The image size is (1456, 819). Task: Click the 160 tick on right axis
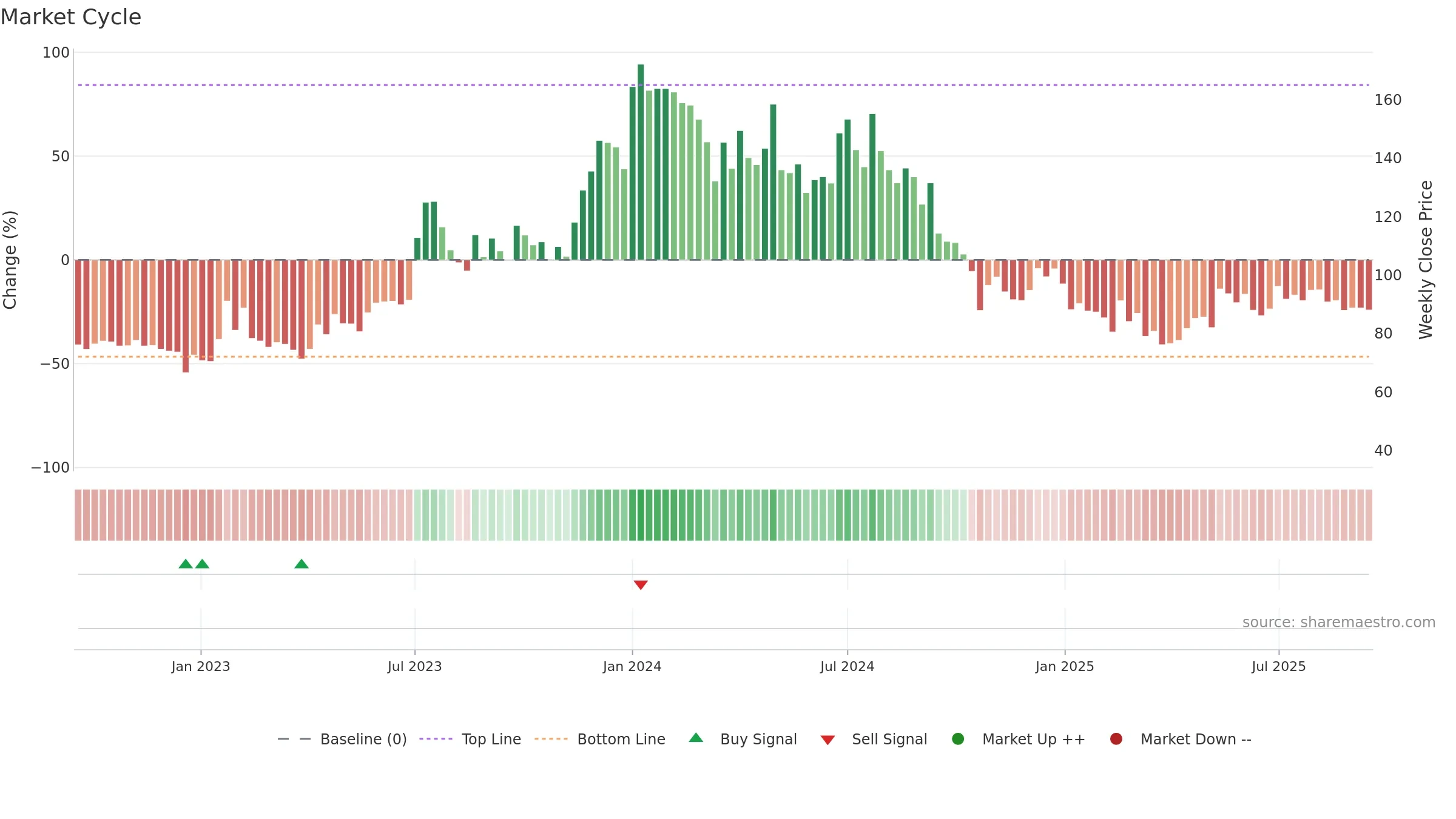[1388, 100]
